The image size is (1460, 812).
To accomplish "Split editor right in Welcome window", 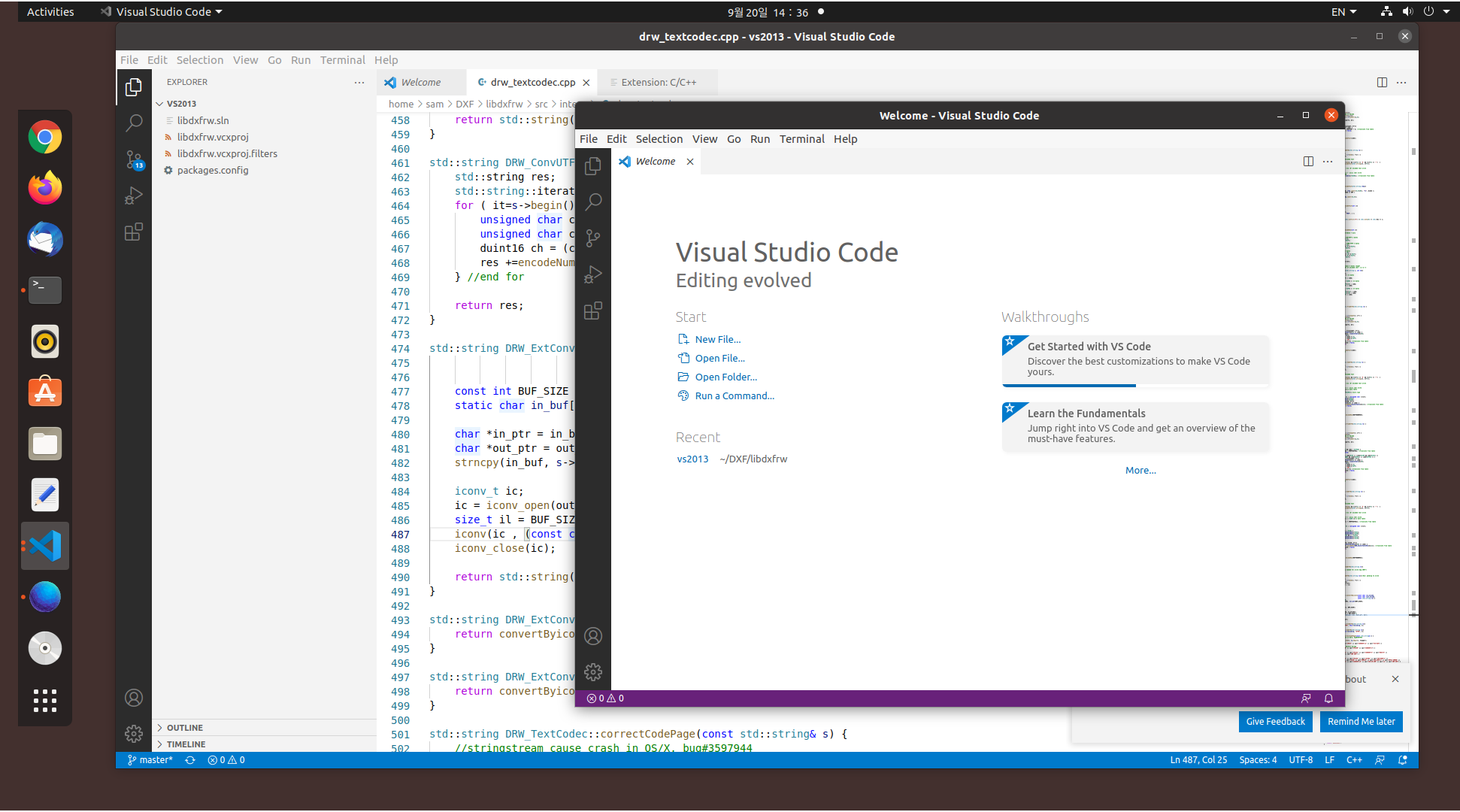I will (1308, 162).
